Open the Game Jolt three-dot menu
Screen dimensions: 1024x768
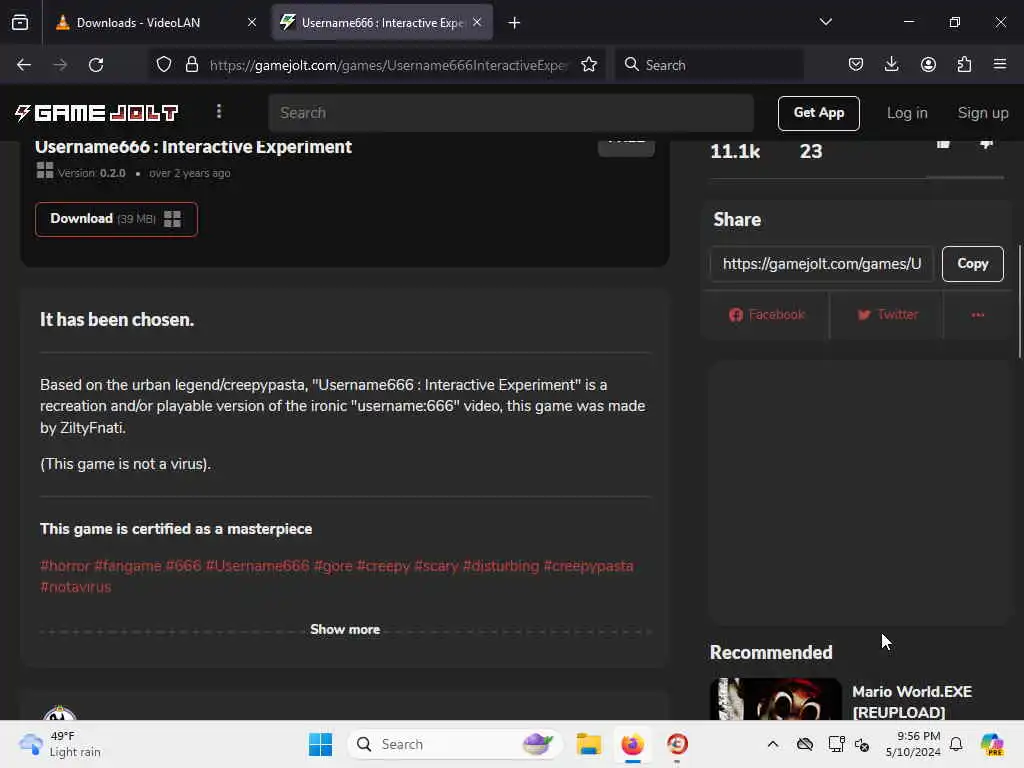[x=219, y=112]
